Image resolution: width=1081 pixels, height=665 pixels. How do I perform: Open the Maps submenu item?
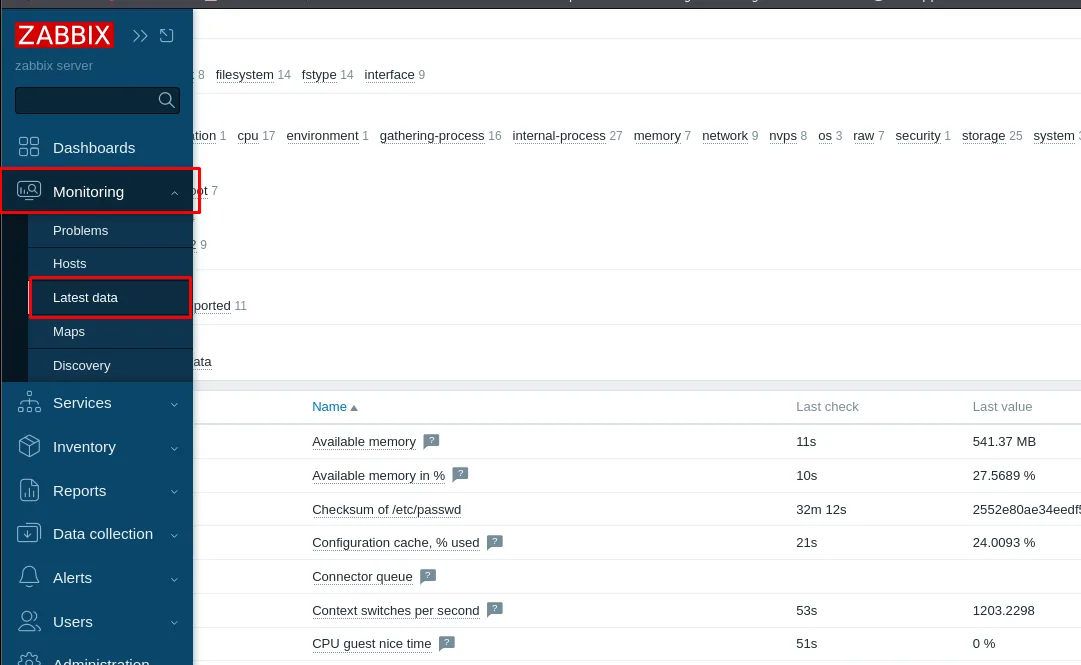tap(110, 331)
